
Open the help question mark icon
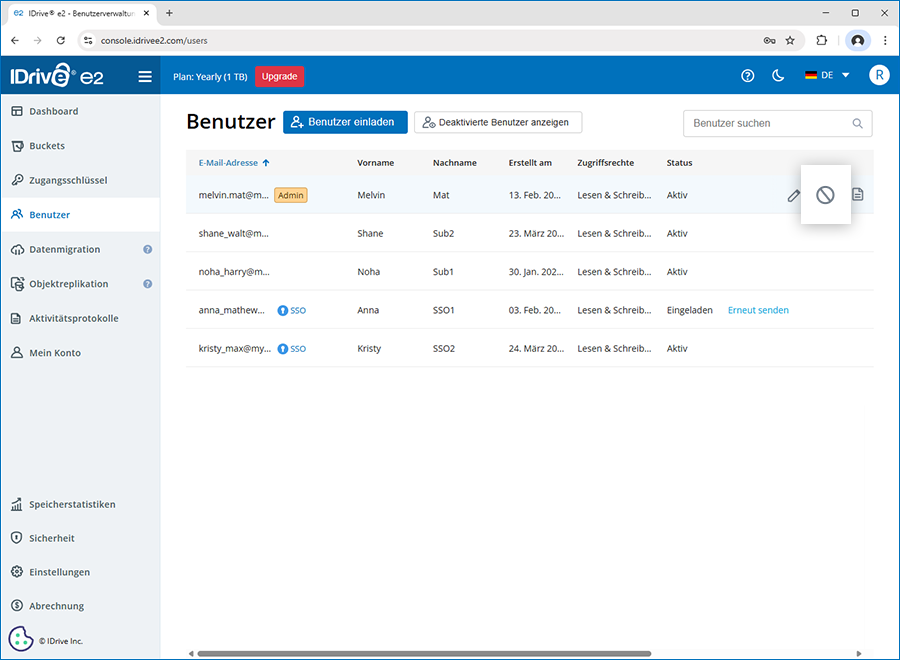(747, 76)
